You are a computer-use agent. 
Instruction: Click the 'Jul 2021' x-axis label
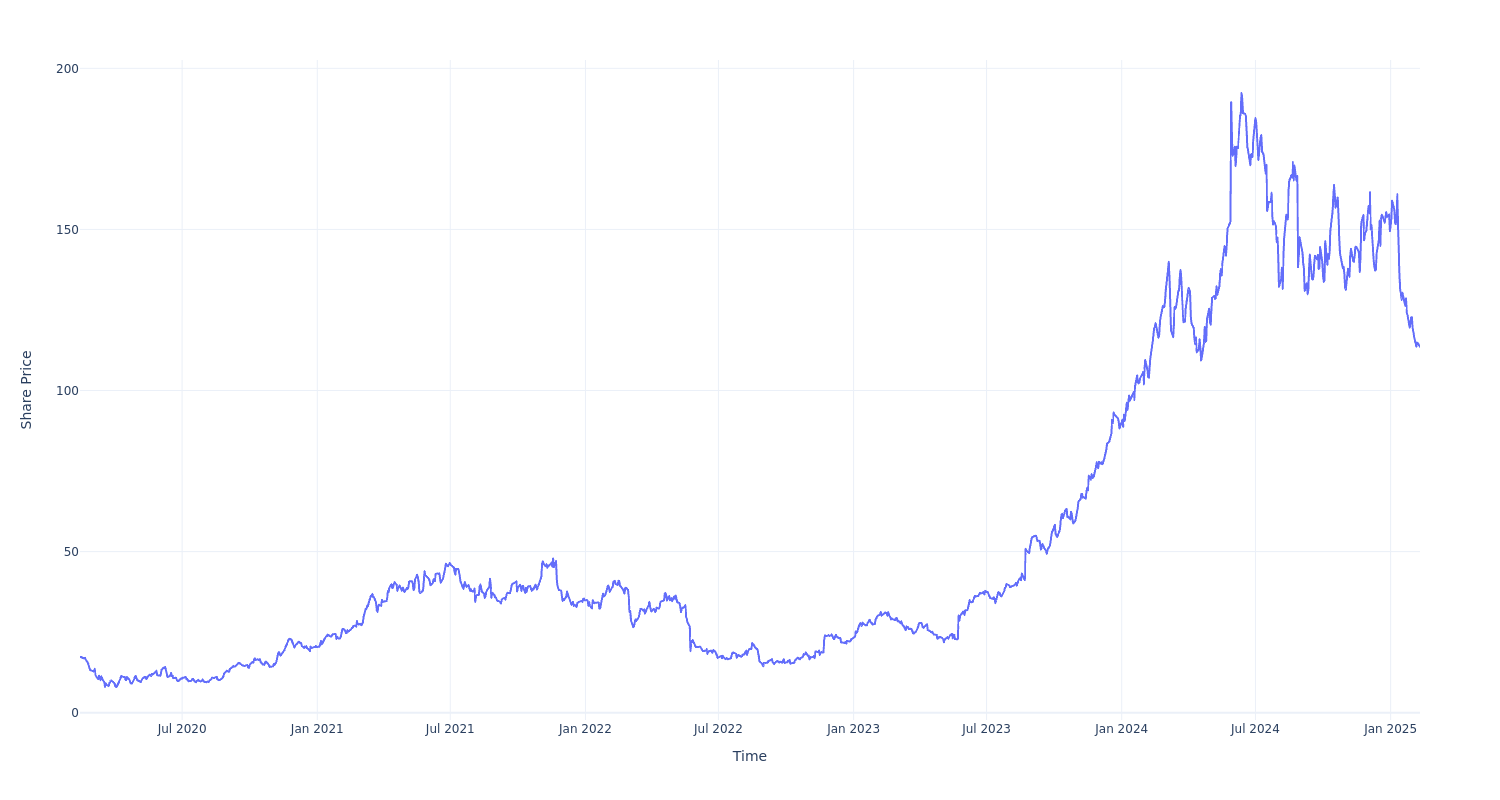pyautogui.click(x=450, y=729)
